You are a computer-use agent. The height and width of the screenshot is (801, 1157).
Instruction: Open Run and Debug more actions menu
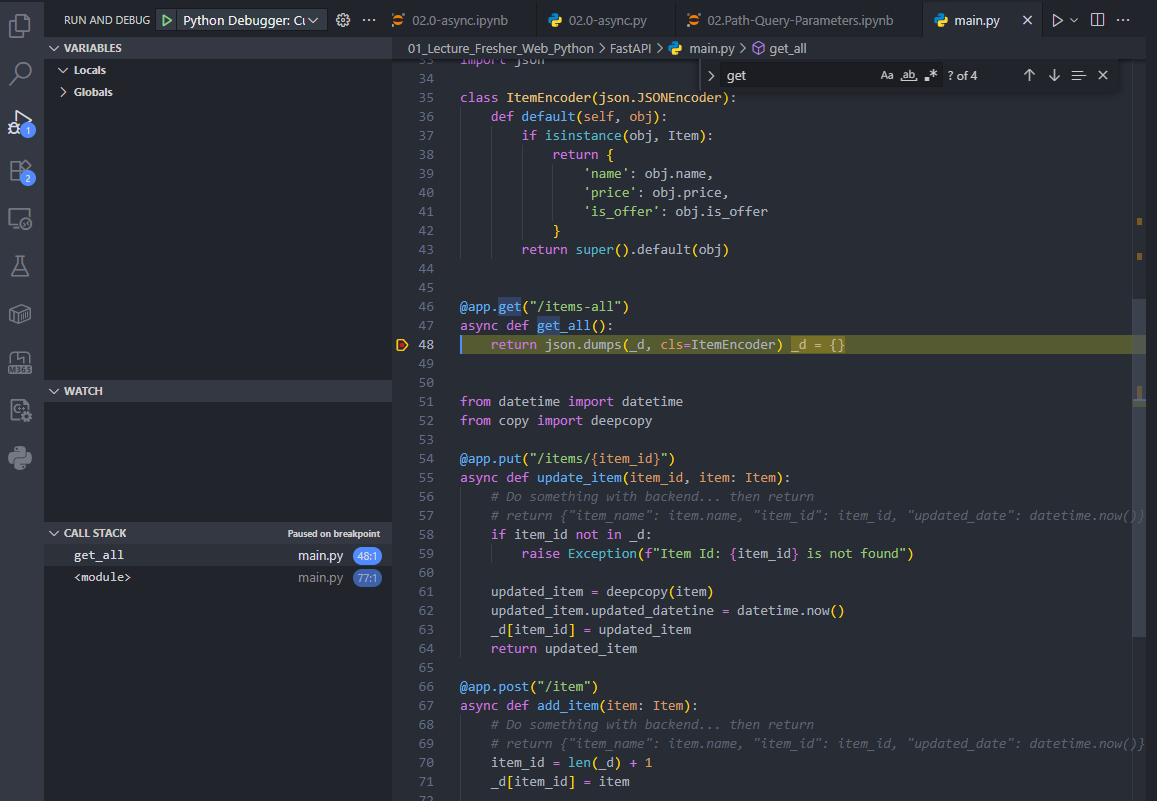370,21
